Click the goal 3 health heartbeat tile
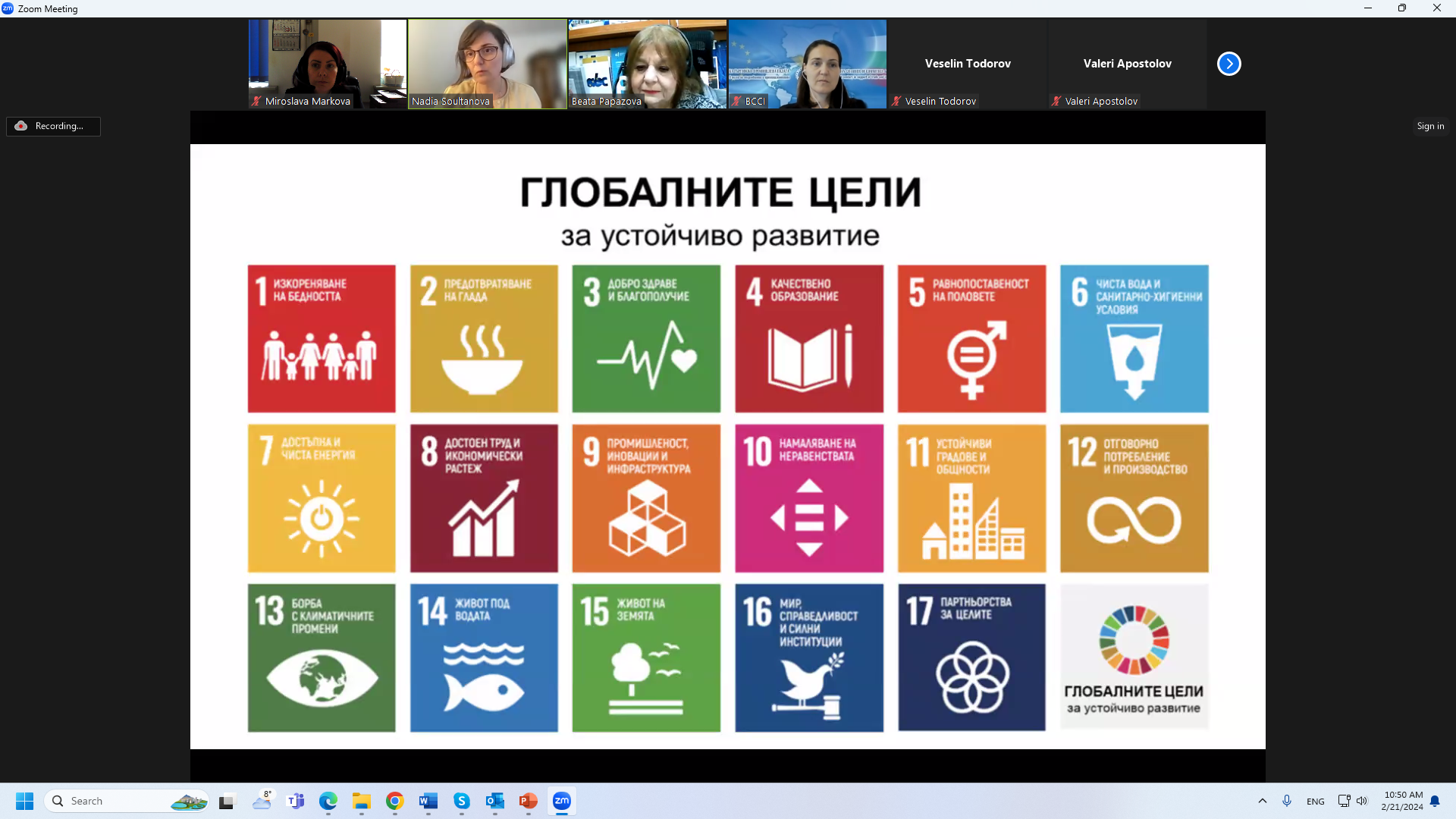The width and height of the screenshot is (1456, 819). [646, 339]
